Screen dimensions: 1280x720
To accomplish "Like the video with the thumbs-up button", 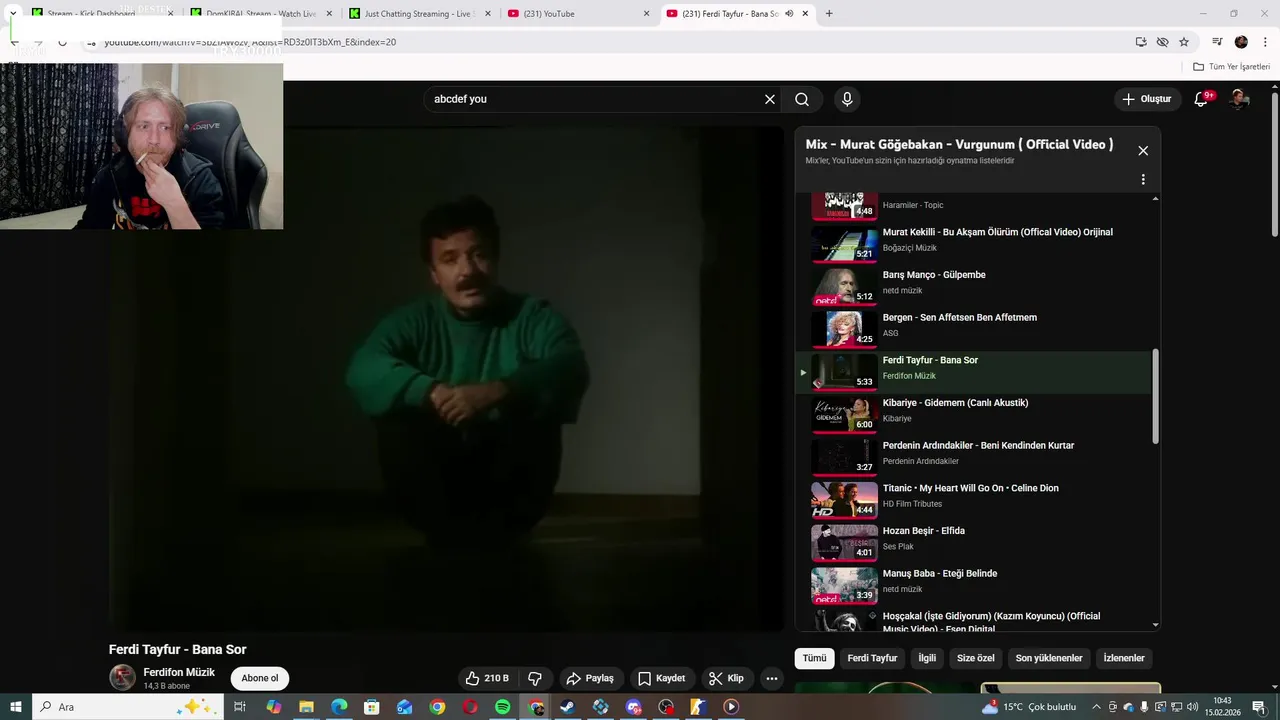I will coord(488,678).
